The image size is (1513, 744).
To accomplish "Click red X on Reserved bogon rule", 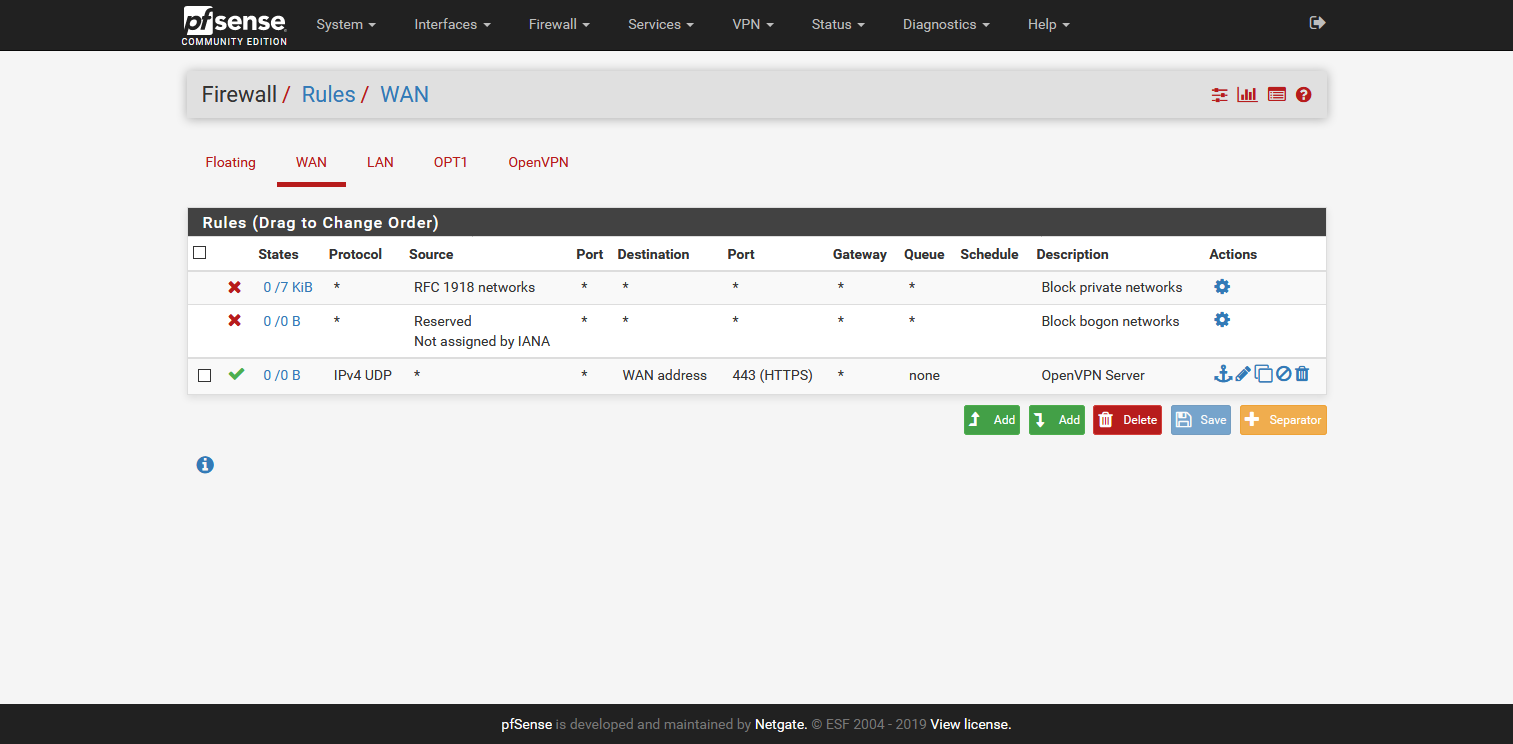I will click(235, 321).
